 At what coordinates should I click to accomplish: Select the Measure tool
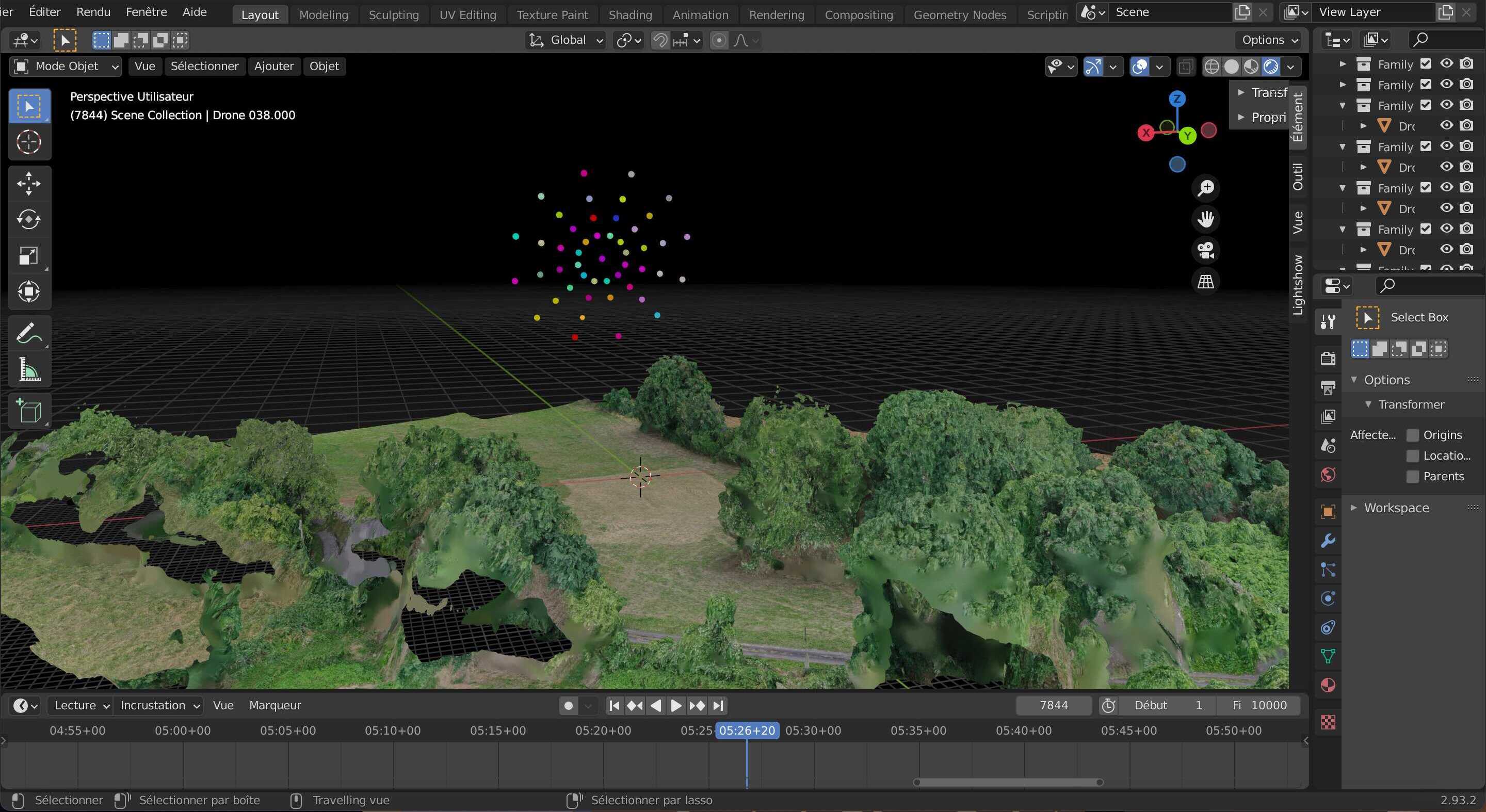[29, 370]
